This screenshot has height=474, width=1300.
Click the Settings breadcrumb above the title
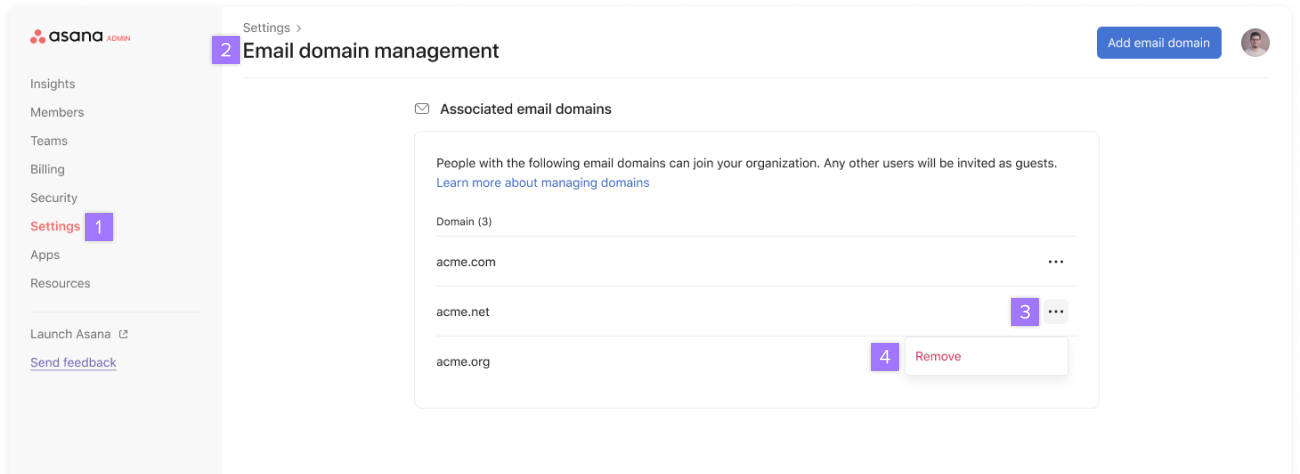266,28
